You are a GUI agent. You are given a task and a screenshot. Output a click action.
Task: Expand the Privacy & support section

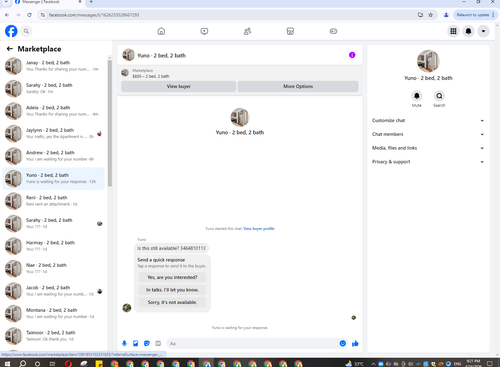point(428,162)
